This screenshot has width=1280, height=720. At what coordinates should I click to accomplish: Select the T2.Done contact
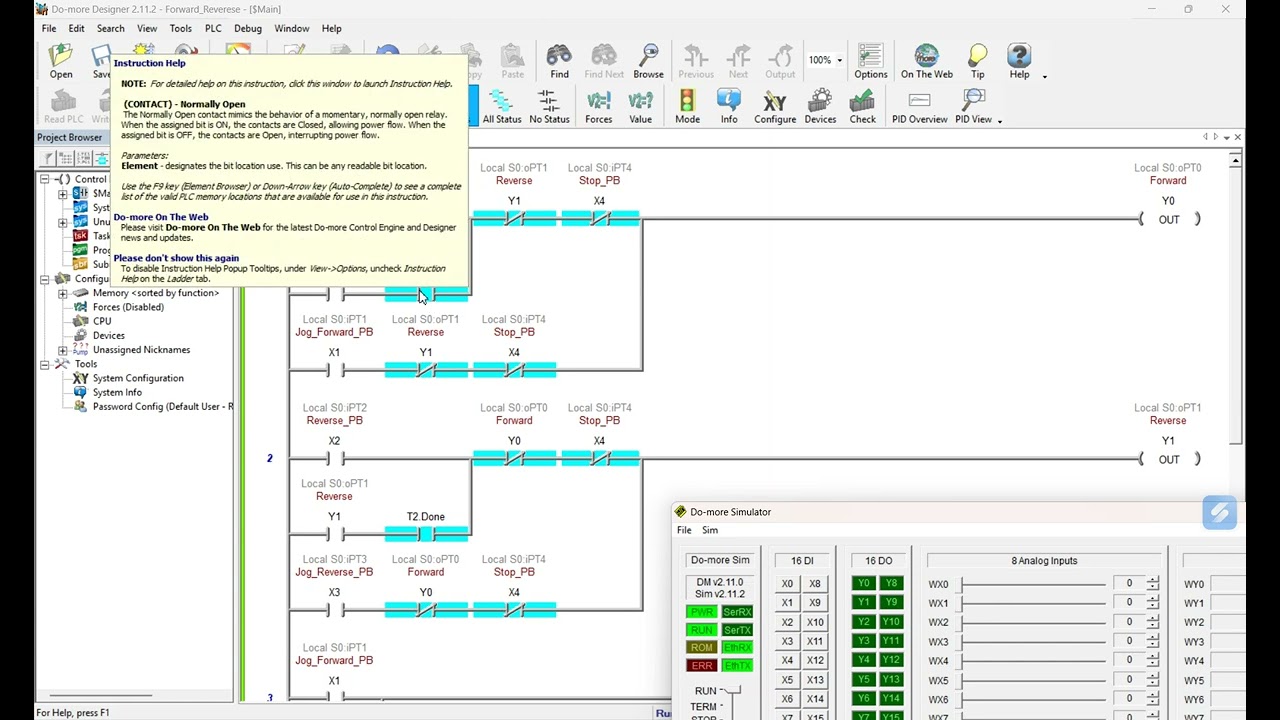[426, 533]
